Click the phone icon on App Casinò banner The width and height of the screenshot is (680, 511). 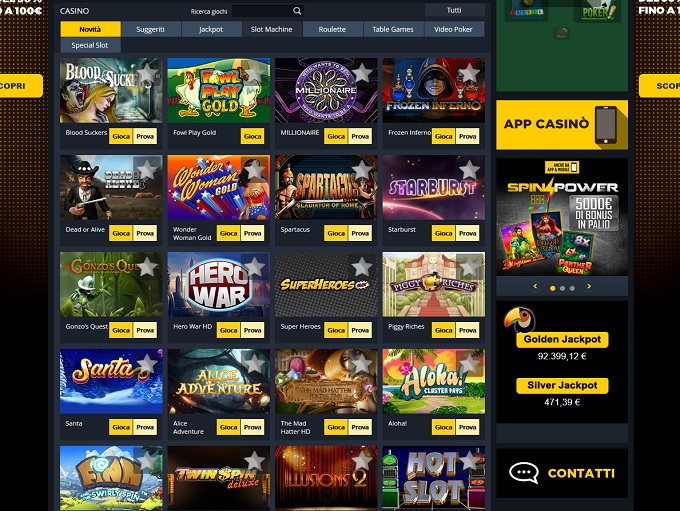(x=606, y=125)
